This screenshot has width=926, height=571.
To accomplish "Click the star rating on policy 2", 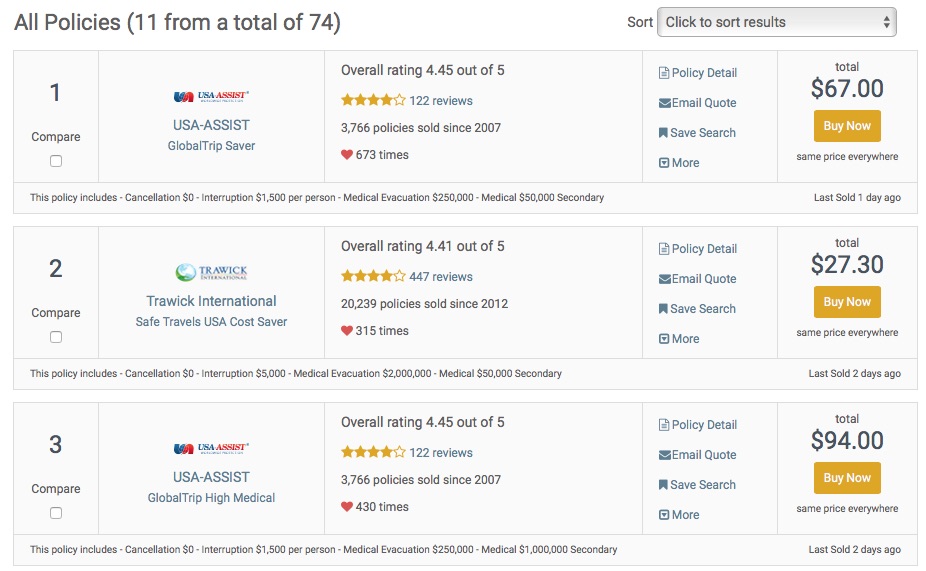I will 373,276.
